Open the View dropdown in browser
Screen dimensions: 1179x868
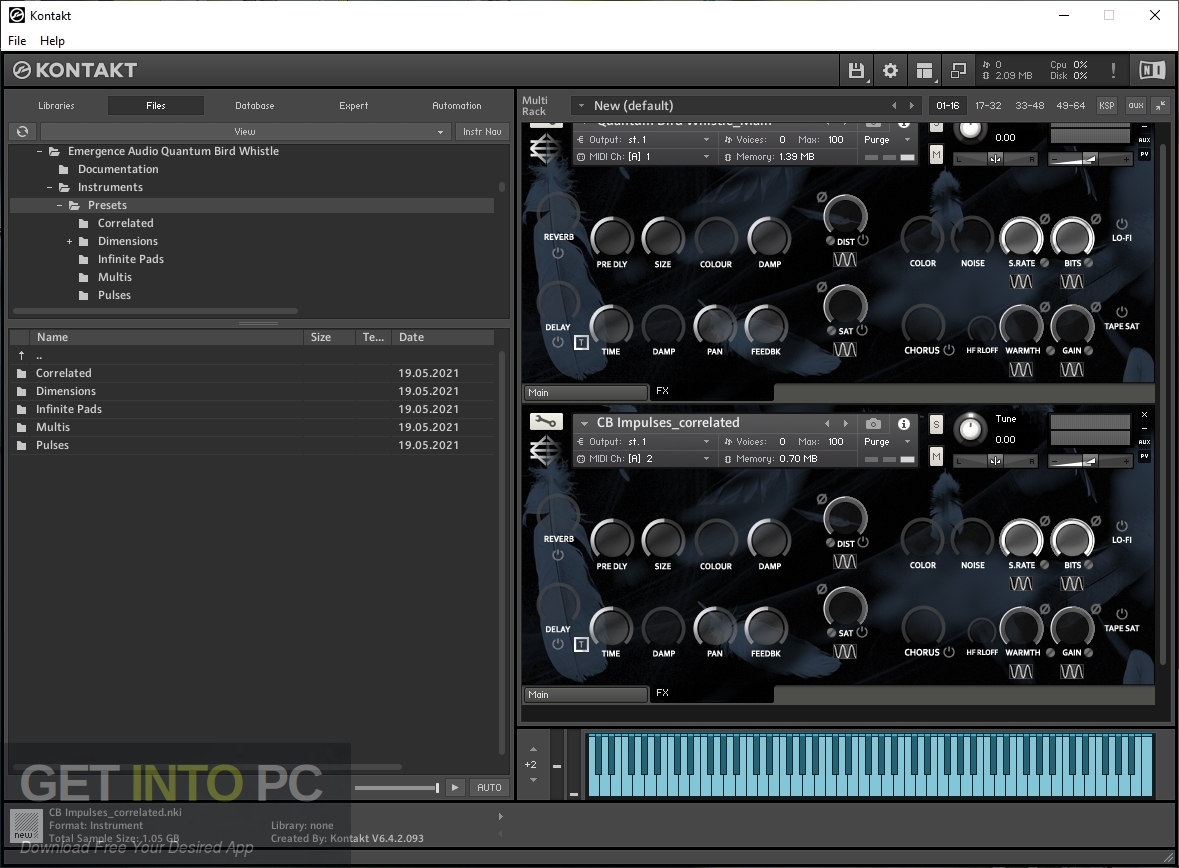244,132
